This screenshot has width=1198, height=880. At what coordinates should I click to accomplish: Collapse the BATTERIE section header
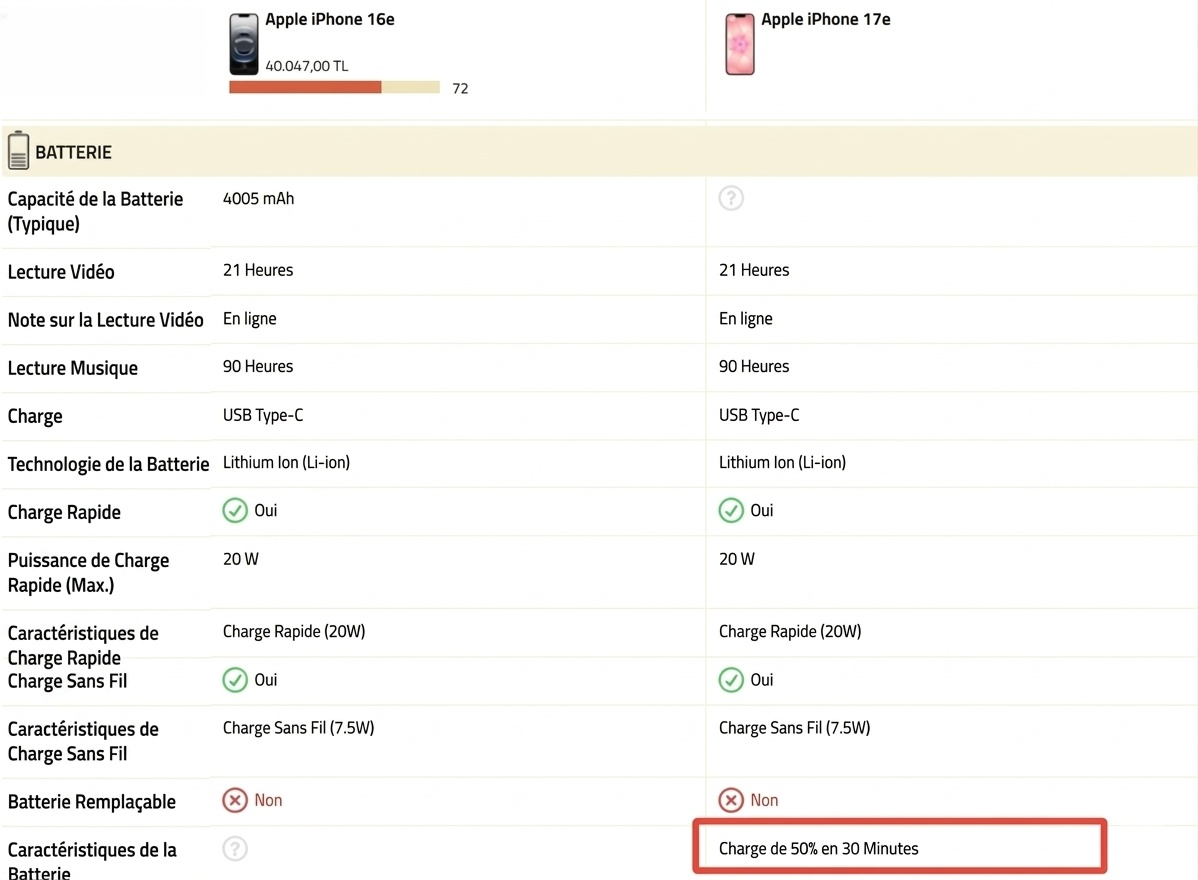tap(600, 152)
